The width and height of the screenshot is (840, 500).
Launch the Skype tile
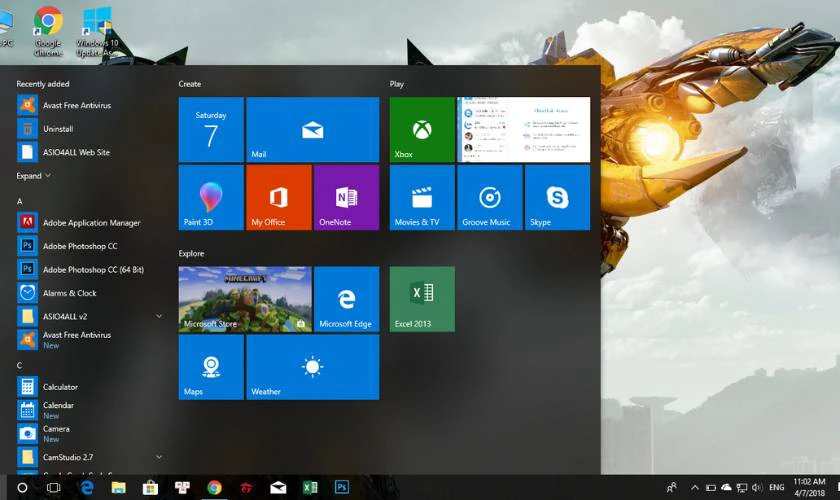click(x=558, y=198)
